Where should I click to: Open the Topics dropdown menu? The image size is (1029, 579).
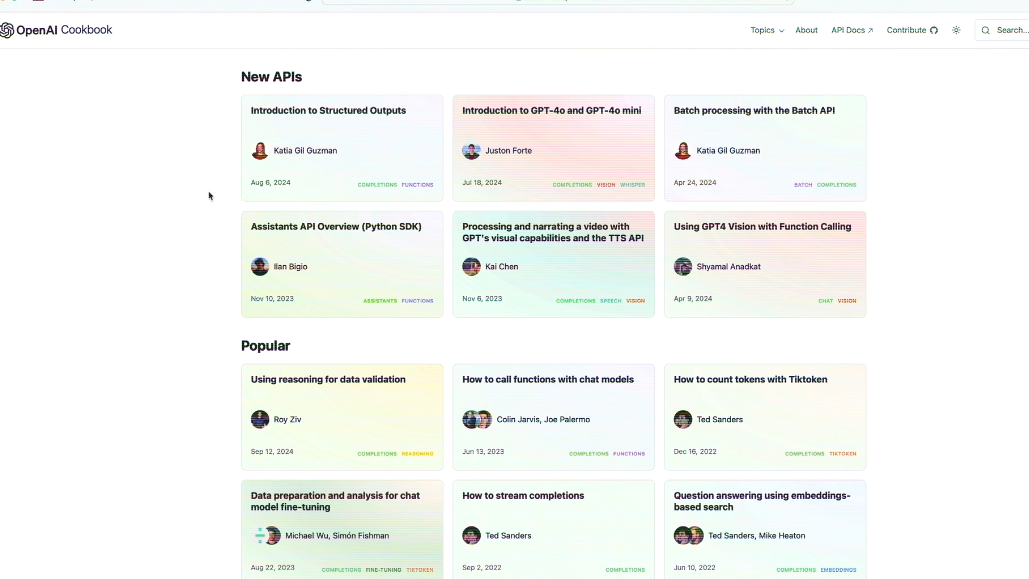[767, 30]
